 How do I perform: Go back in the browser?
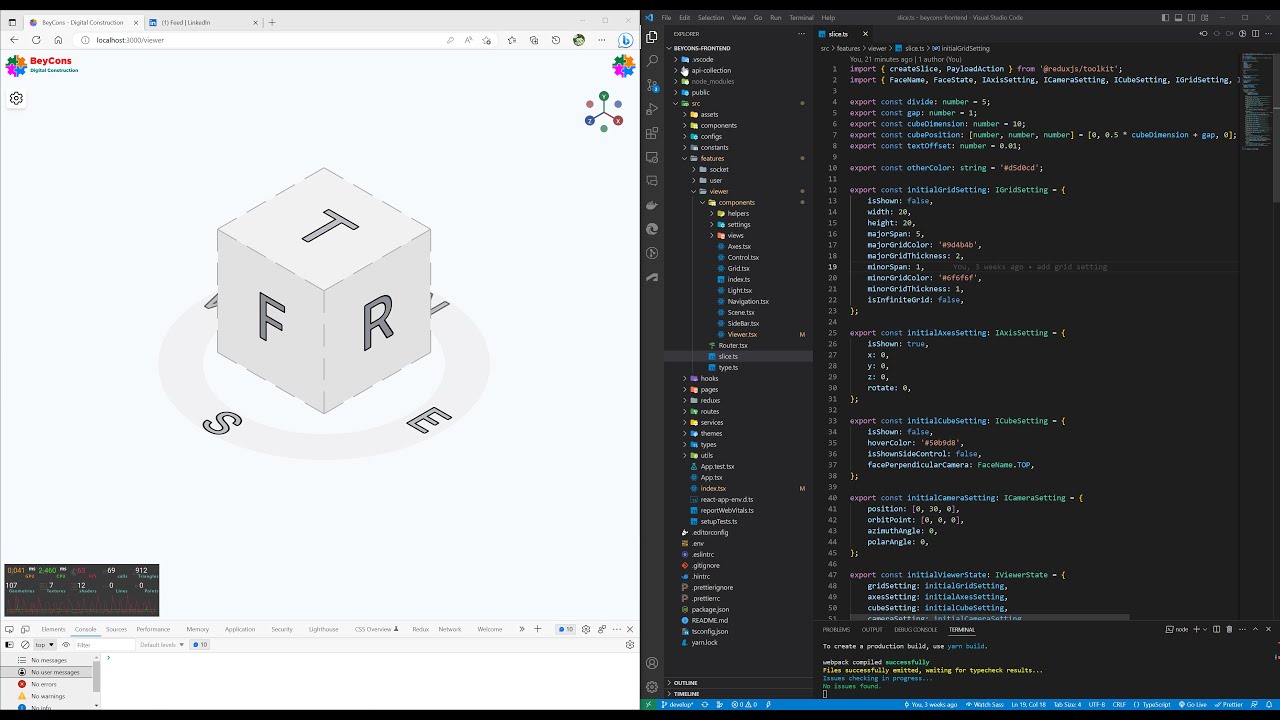pyautogui.click(x=14, y=40)
